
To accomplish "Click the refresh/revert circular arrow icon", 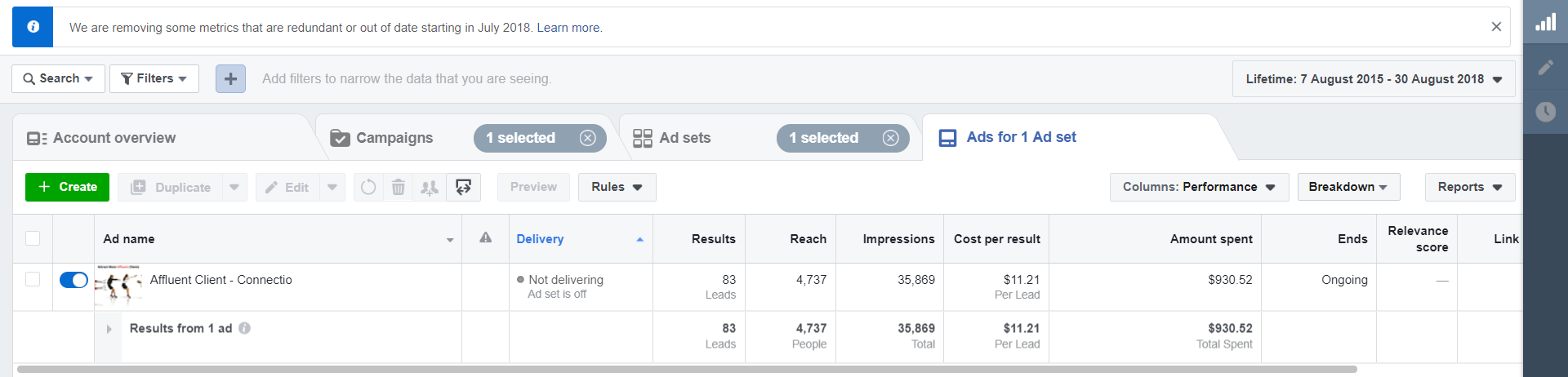I will click(368, 187).
